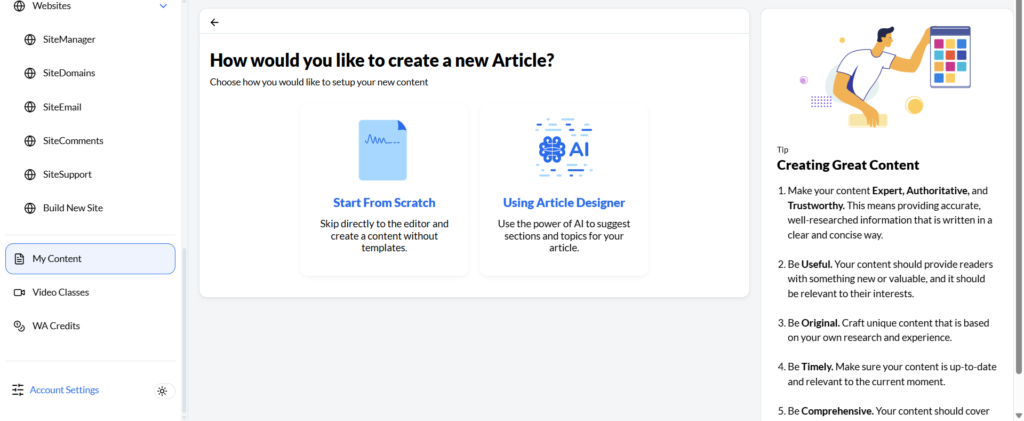Screen dimensions: 1024x421
Task: Click the globe icon next to Build New Site
Action: [x=29, y=209]
